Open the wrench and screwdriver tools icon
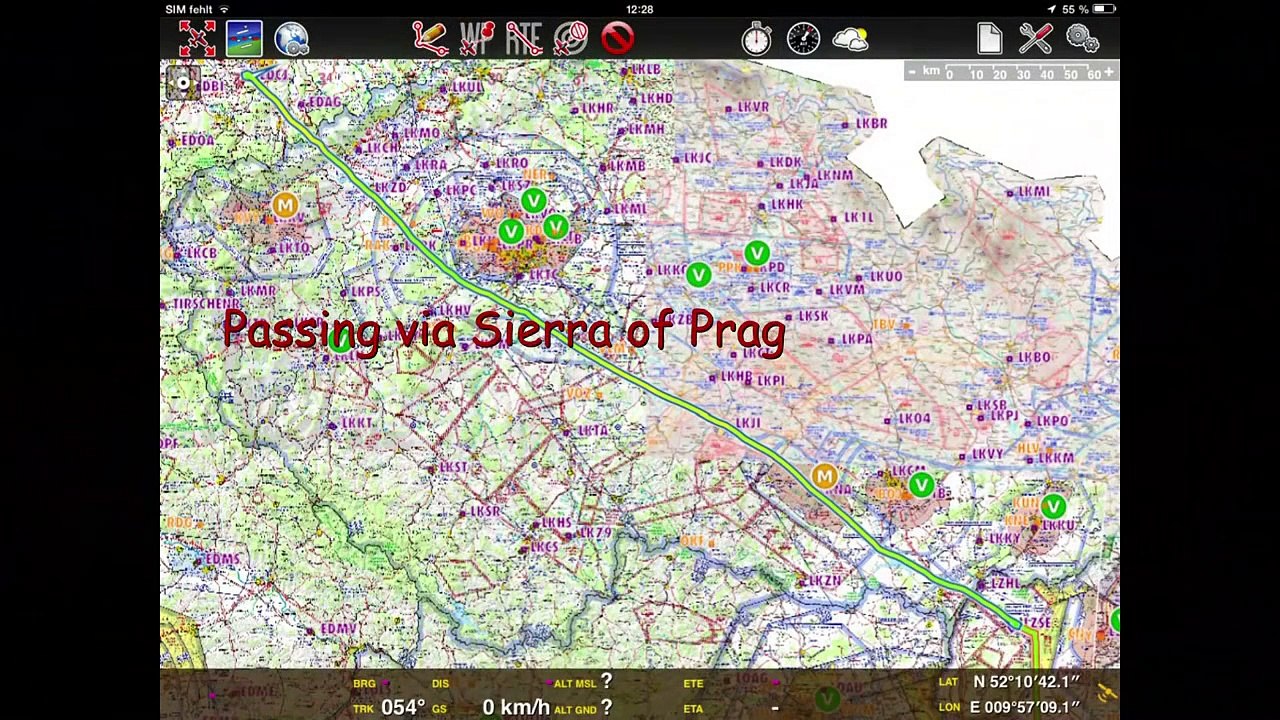Image resolution: width=1280 pixels, height=720 pixels. point(1035,39)
